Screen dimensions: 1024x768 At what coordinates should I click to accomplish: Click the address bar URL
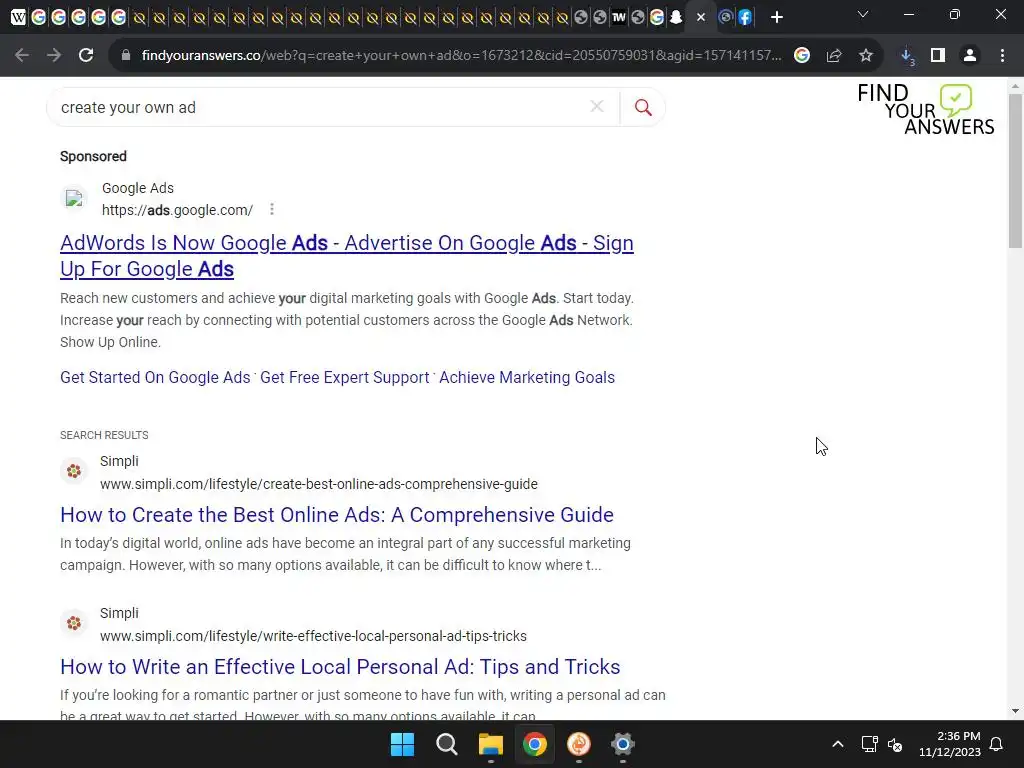(461, 56)
